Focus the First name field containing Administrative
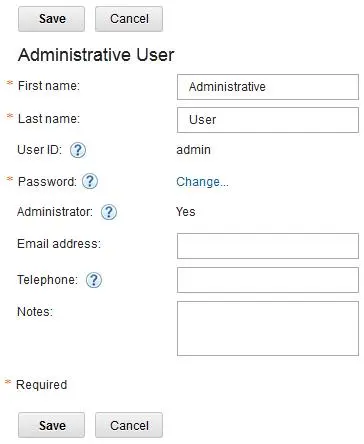This screenshot has width=364, height=444. coord(268,87)
